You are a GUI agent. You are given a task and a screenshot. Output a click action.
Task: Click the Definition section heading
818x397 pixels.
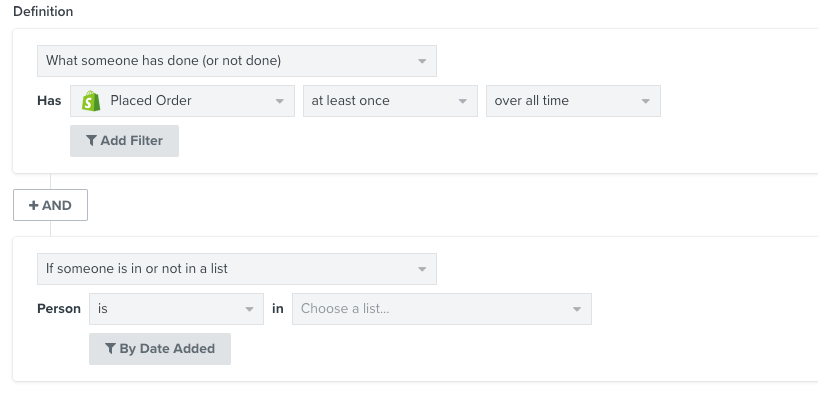pos(43,11)
